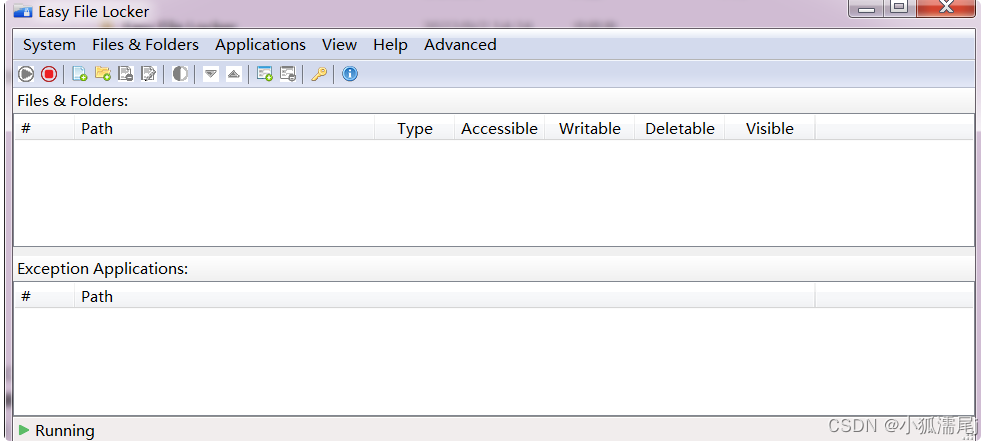The height and width of the screenshot is (445, 993).
Task: Close the Easy File Locker window
Action: coord(946,8)
